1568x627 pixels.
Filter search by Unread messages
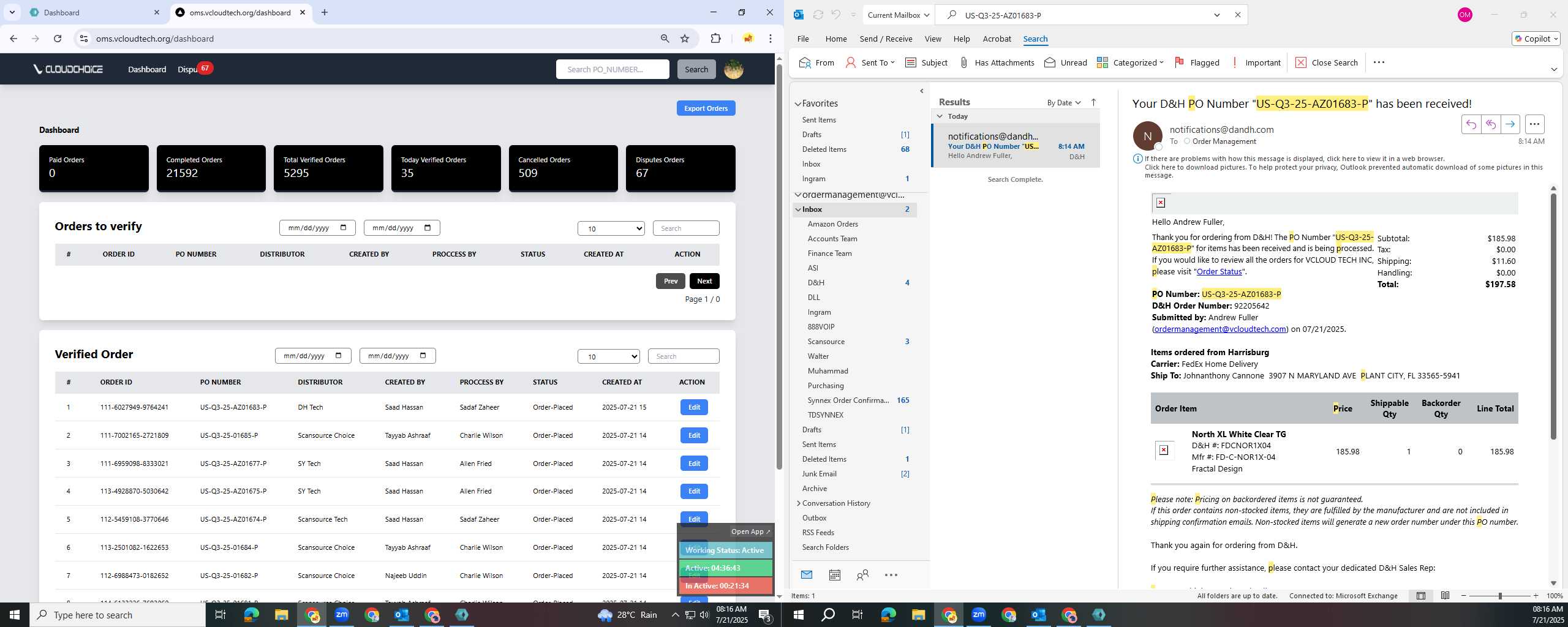[x=1066, y=62]
